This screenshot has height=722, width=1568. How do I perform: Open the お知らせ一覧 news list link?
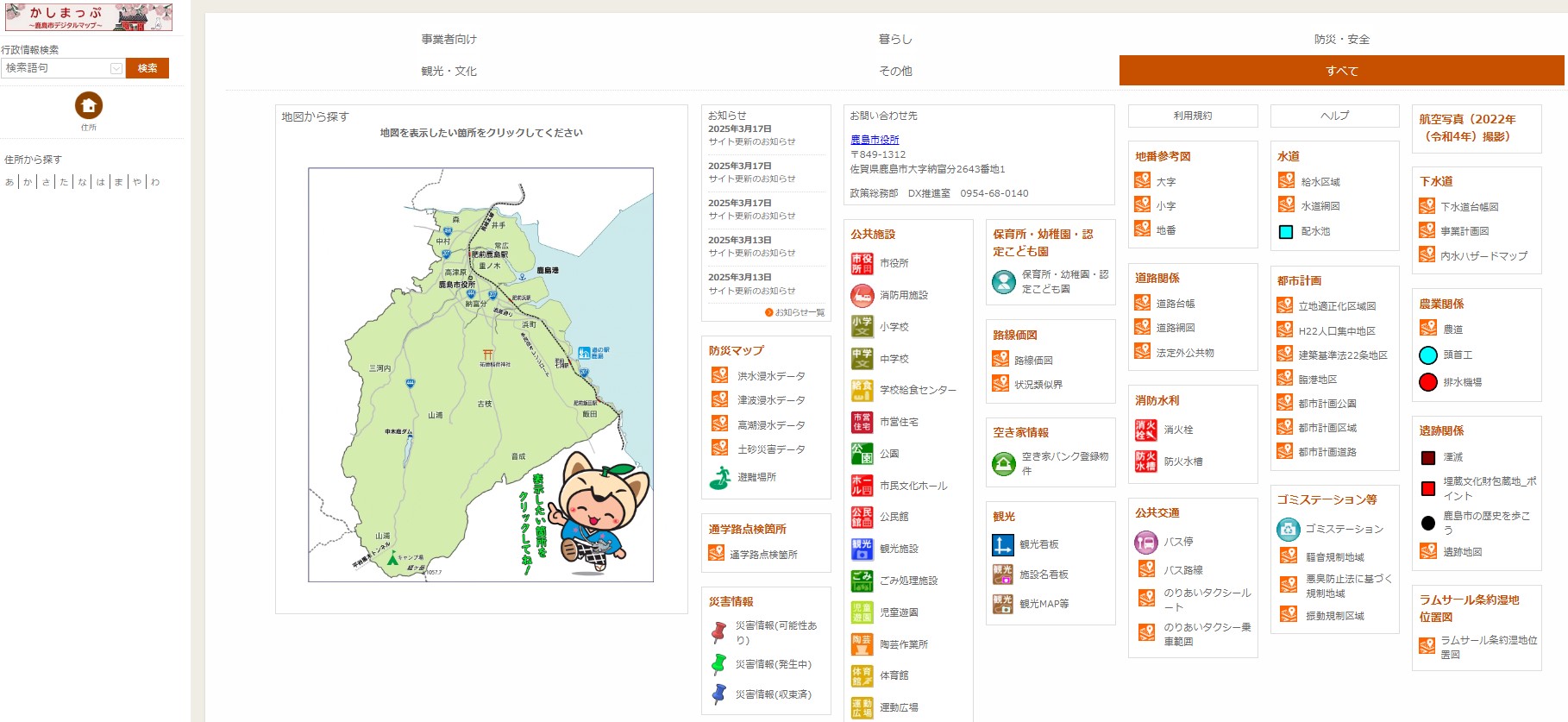799,312
